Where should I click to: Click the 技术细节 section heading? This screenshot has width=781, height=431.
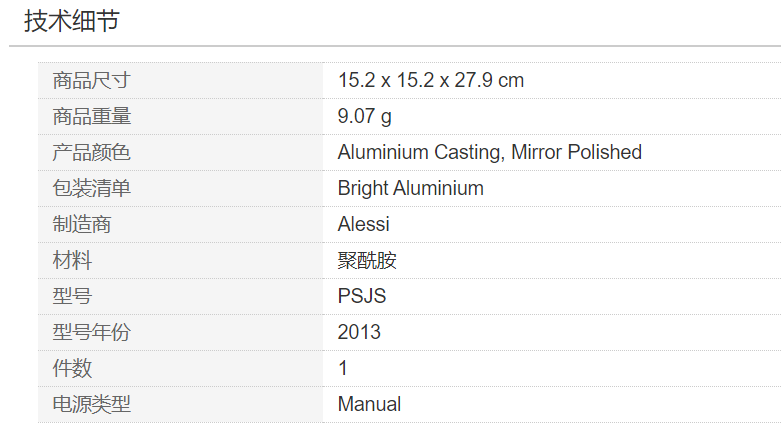(x=72, y=21)
